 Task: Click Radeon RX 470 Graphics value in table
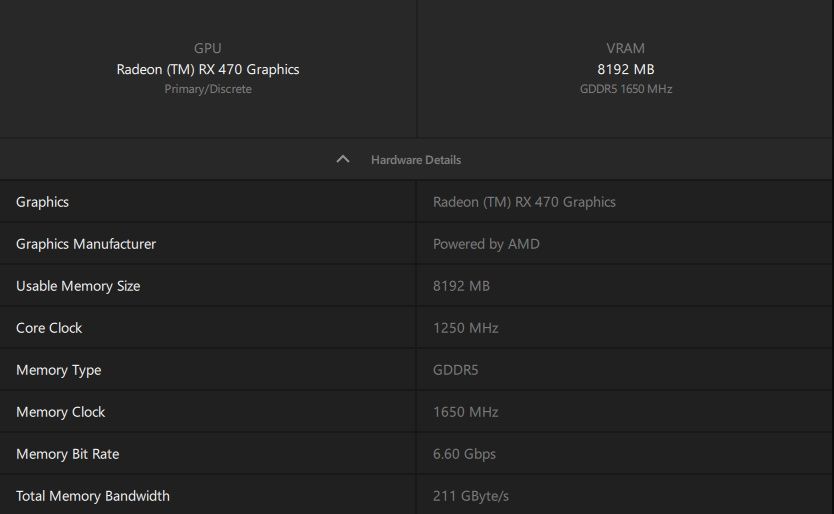[524, 202]
